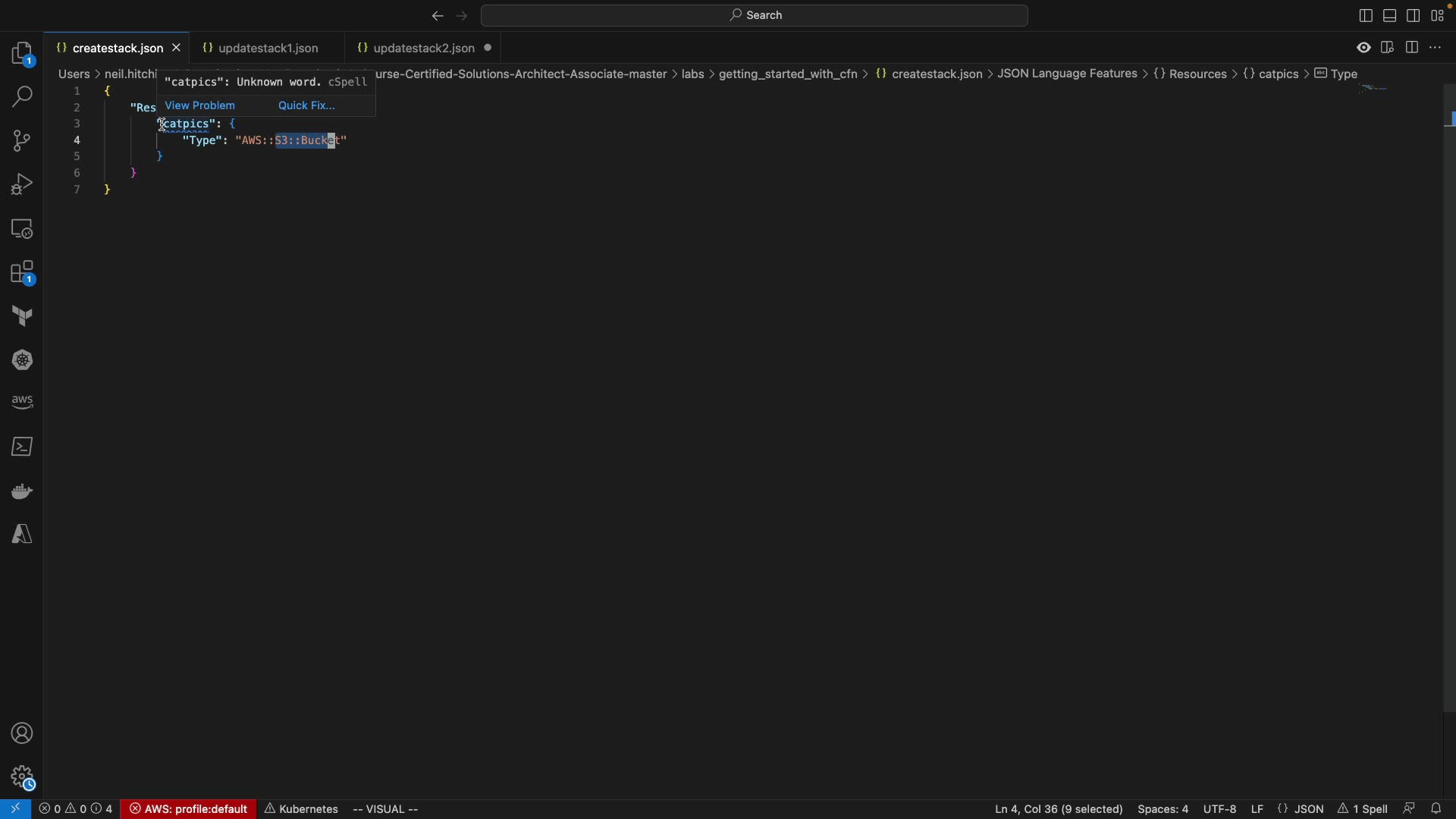Open the Docker panel
This screenshot has width=1456, height=819.
pyautogui.click(x=22, y=492)
